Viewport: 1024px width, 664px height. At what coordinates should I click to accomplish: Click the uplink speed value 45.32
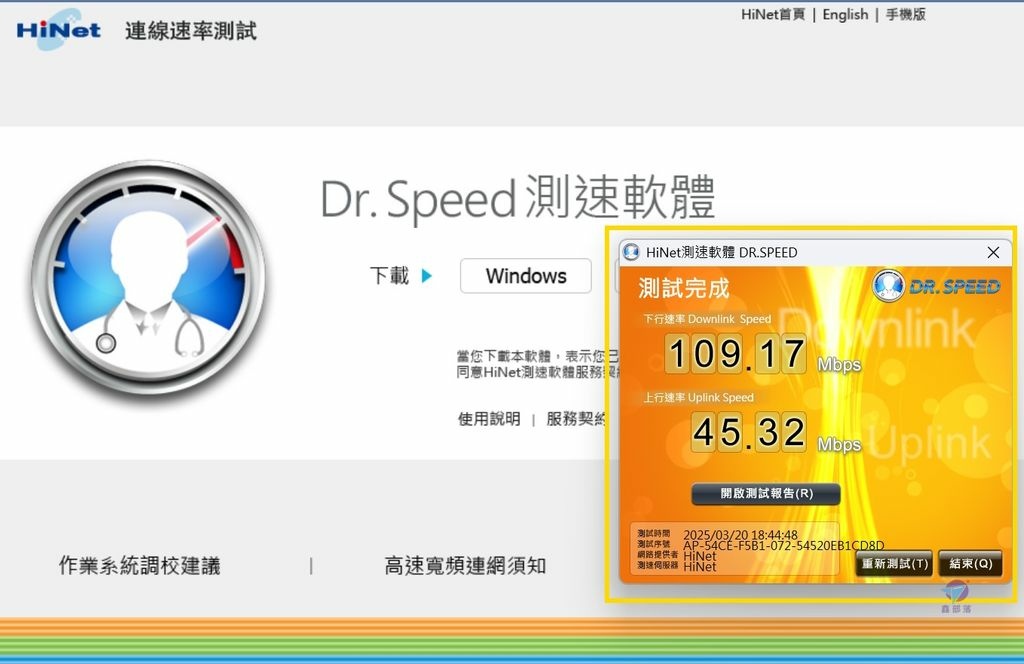748,432
